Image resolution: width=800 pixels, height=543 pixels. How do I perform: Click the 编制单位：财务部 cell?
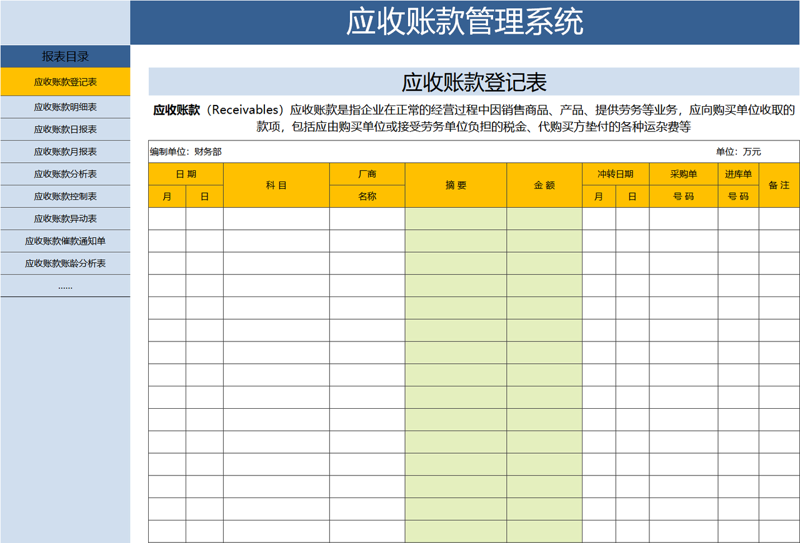click(186, 152)
